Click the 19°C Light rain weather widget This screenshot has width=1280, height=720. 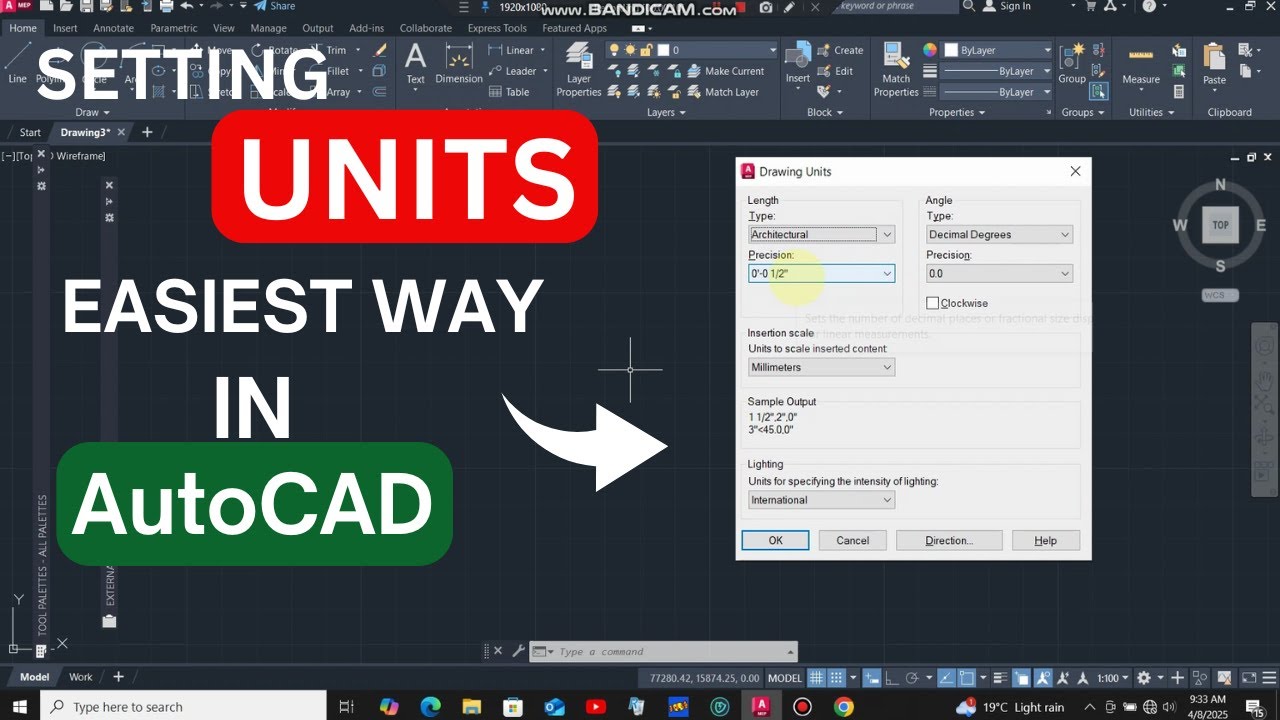tap(1012, 707)
